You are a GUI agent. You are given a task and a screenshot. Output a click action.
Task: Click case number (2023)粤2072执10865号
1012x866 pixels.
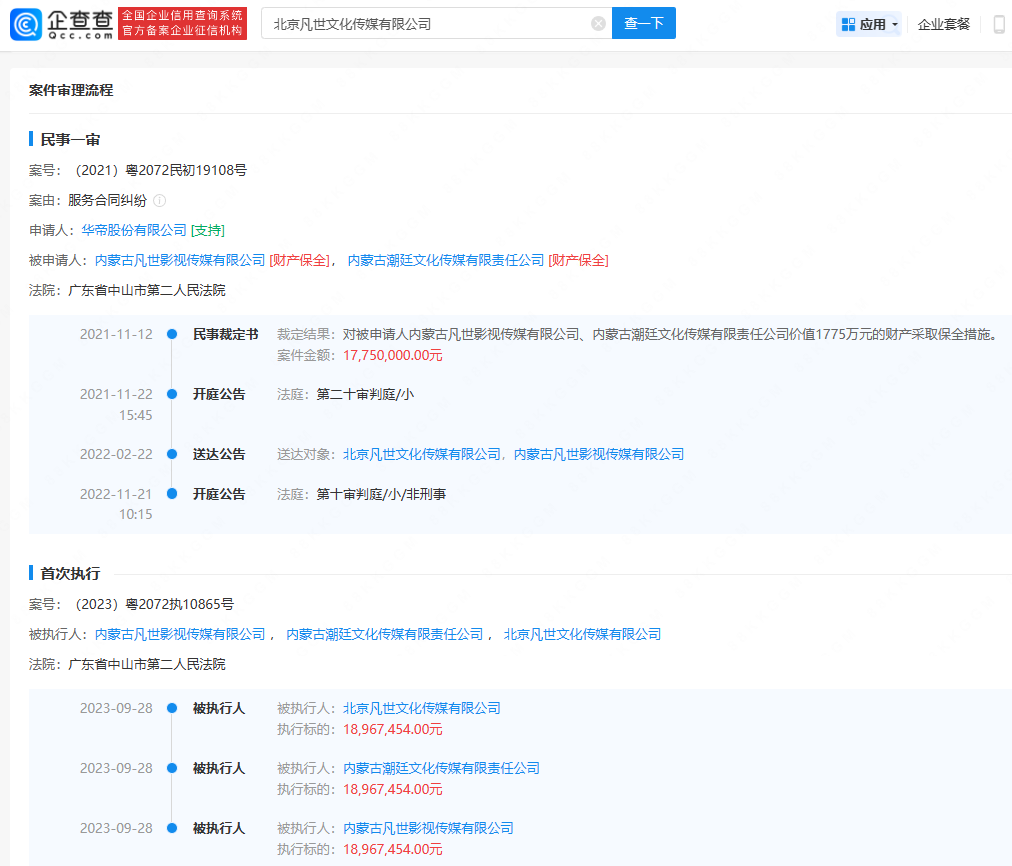(154, 605)
